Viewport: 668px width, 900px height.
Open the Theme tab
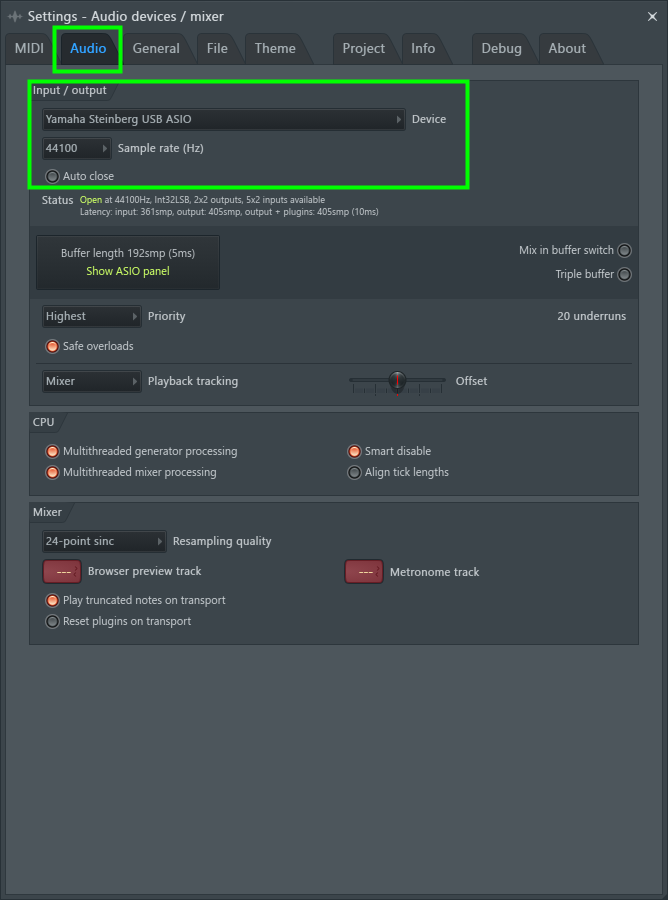point(275,49)
